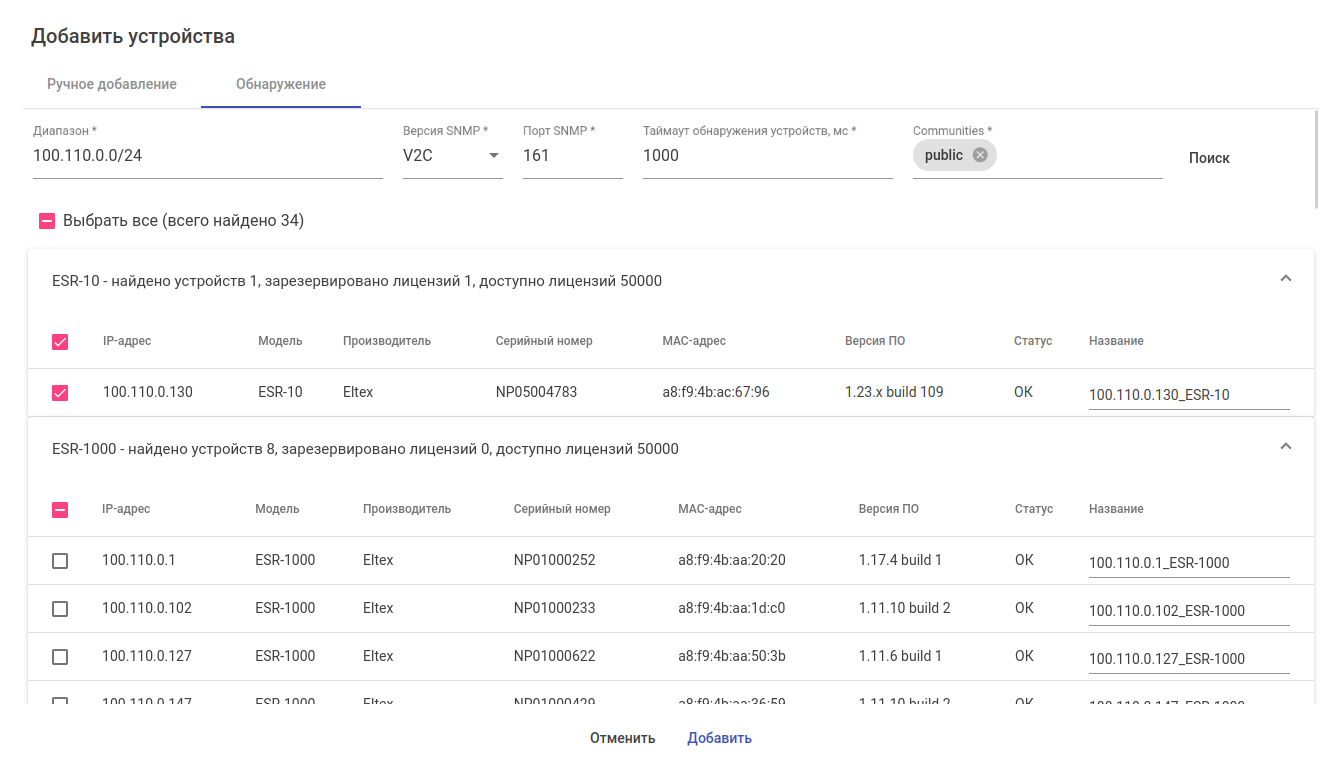Collapse the ESR-1000 device group
1338x769 pixels.
[x=1286, y=447]
